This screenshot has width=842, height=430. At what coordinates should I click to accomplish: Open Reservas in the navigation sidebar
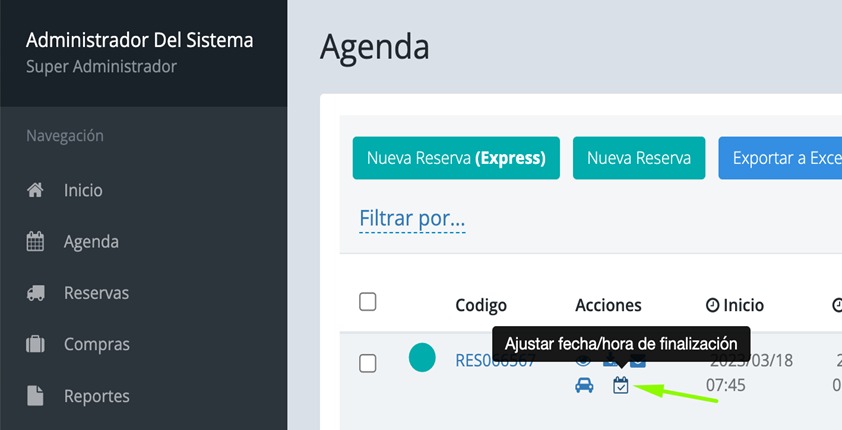coord(96,293)
